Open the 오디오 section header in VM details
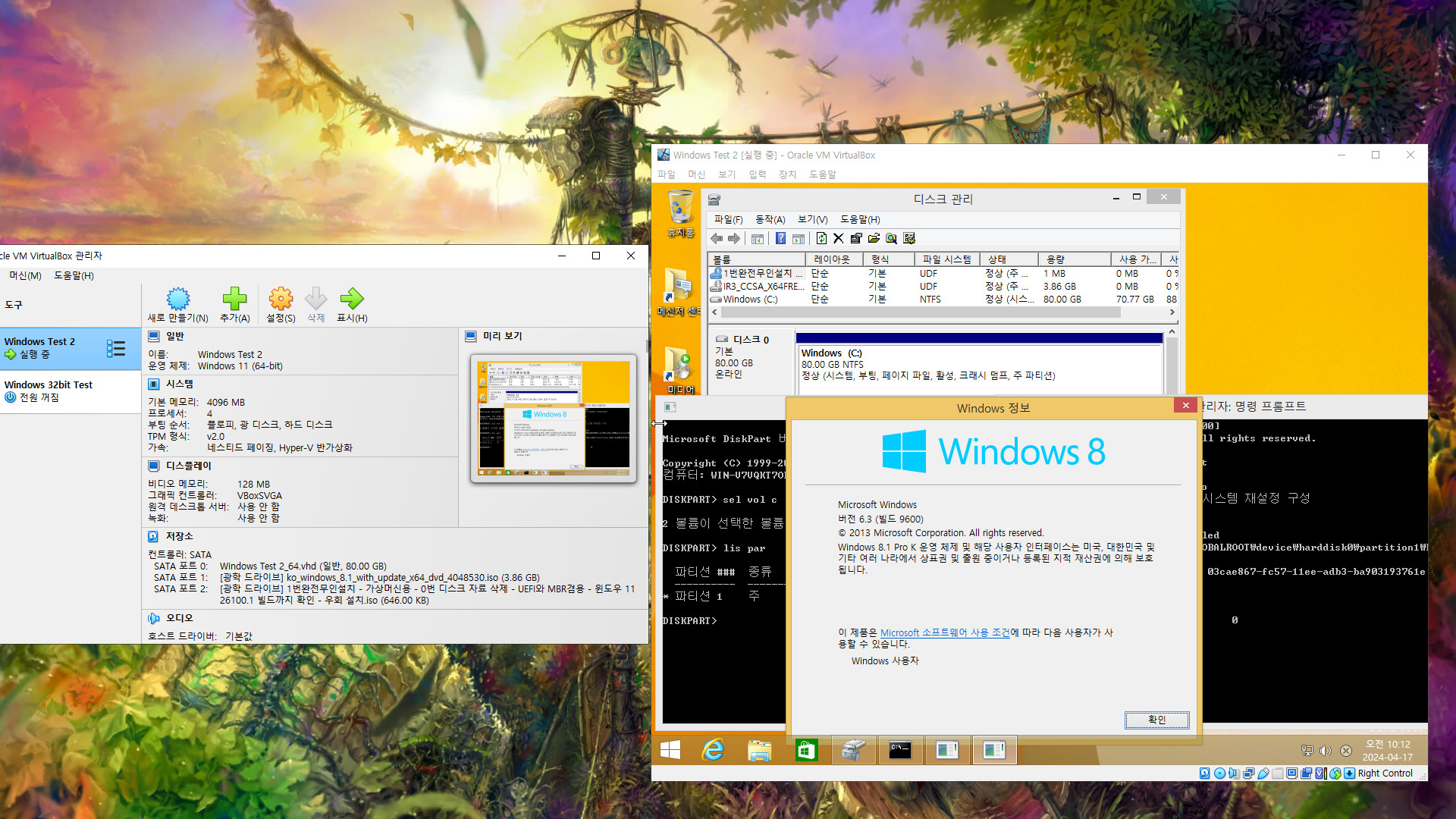 click(x=180, y=618)
